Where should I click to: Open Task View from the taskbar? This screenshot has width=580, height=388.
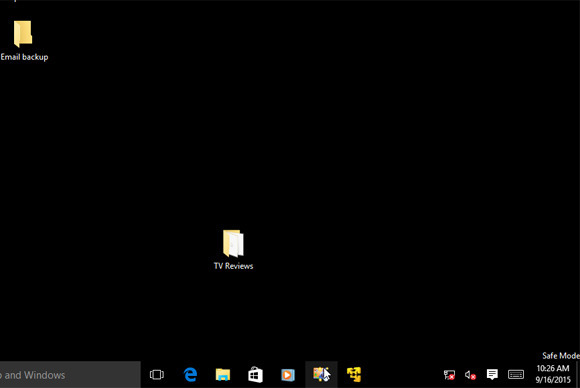157,375
